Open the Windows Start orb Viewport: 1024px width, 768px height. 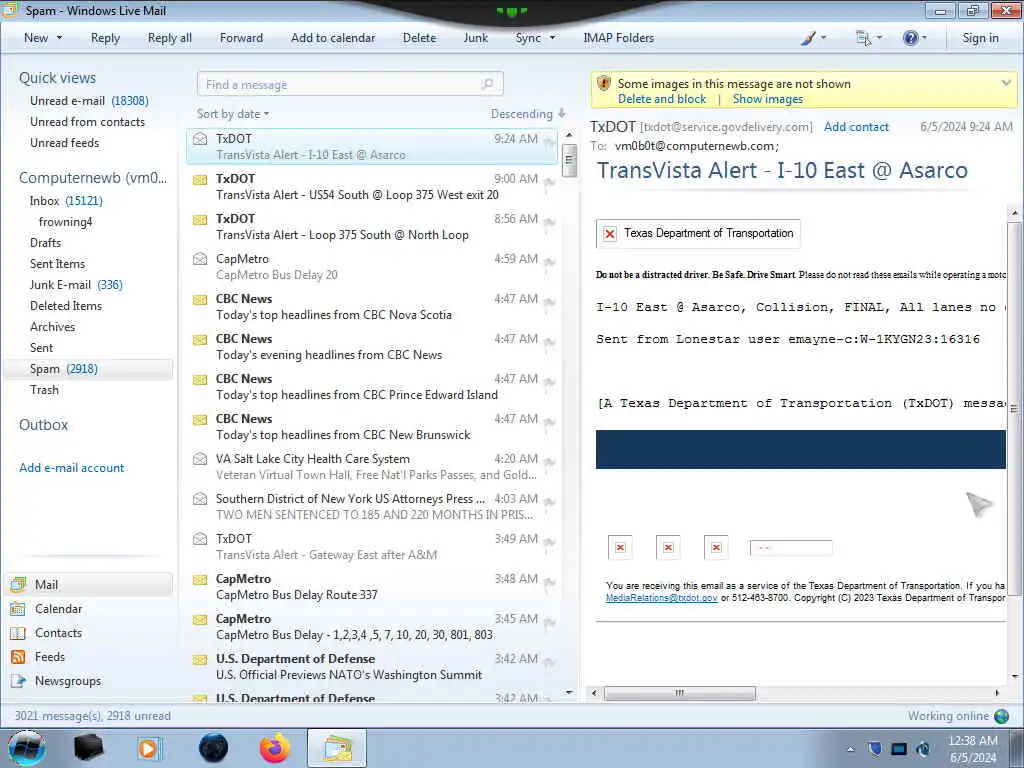point(27,748)
